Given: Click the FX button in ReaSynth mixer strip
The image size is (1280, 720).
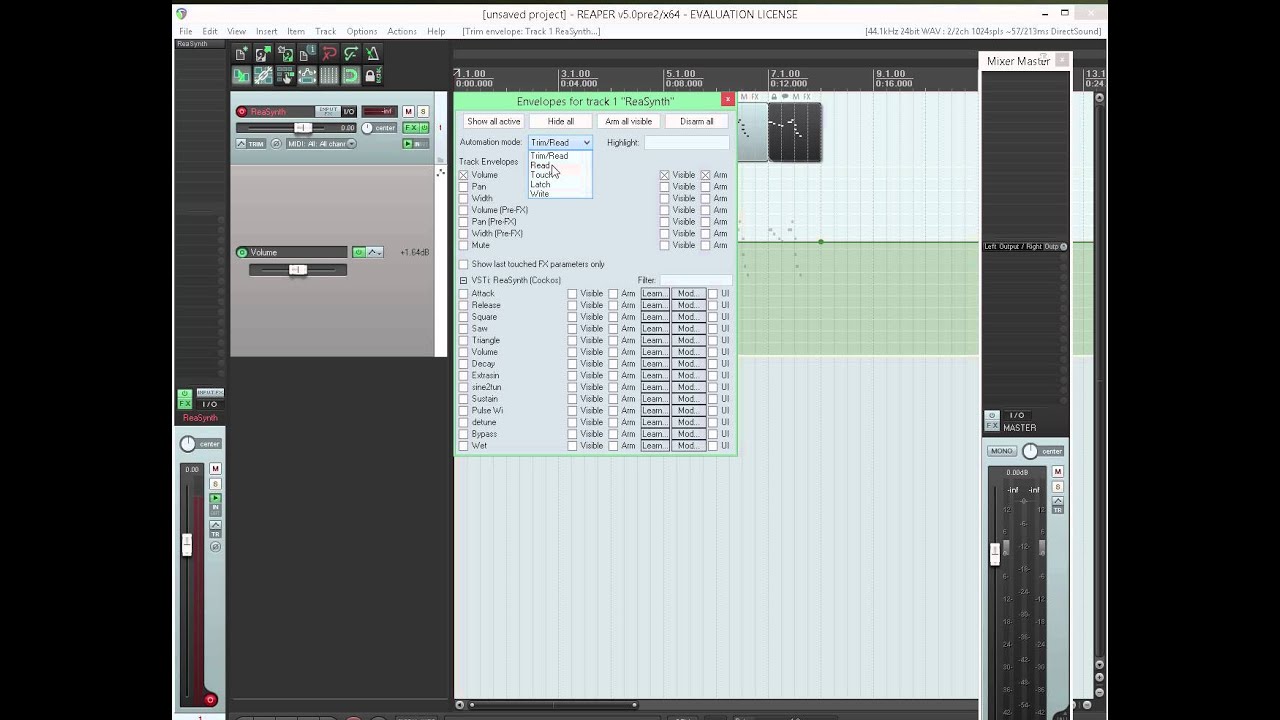Looking at the screenshot, I should (184, 403).
